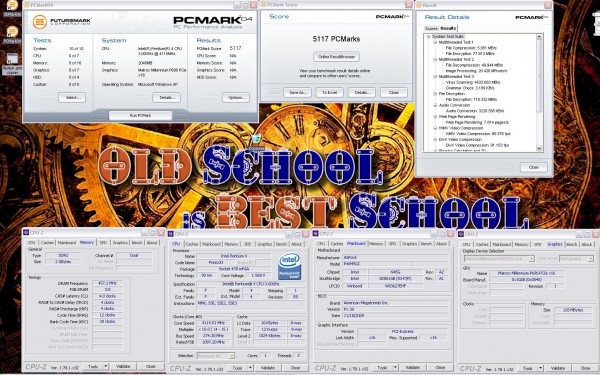Click the Close button in Result Details window

[533, 167]
